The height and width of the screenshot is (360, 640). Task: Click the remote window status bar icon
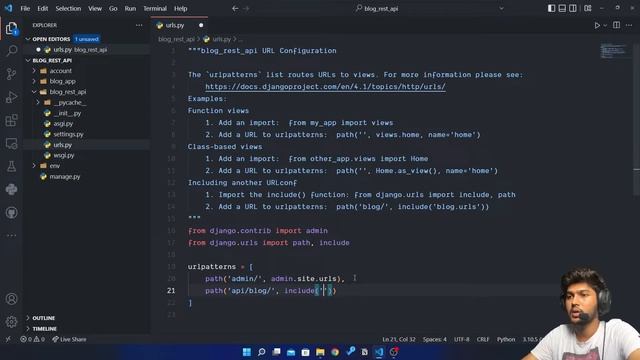(8, 339)
